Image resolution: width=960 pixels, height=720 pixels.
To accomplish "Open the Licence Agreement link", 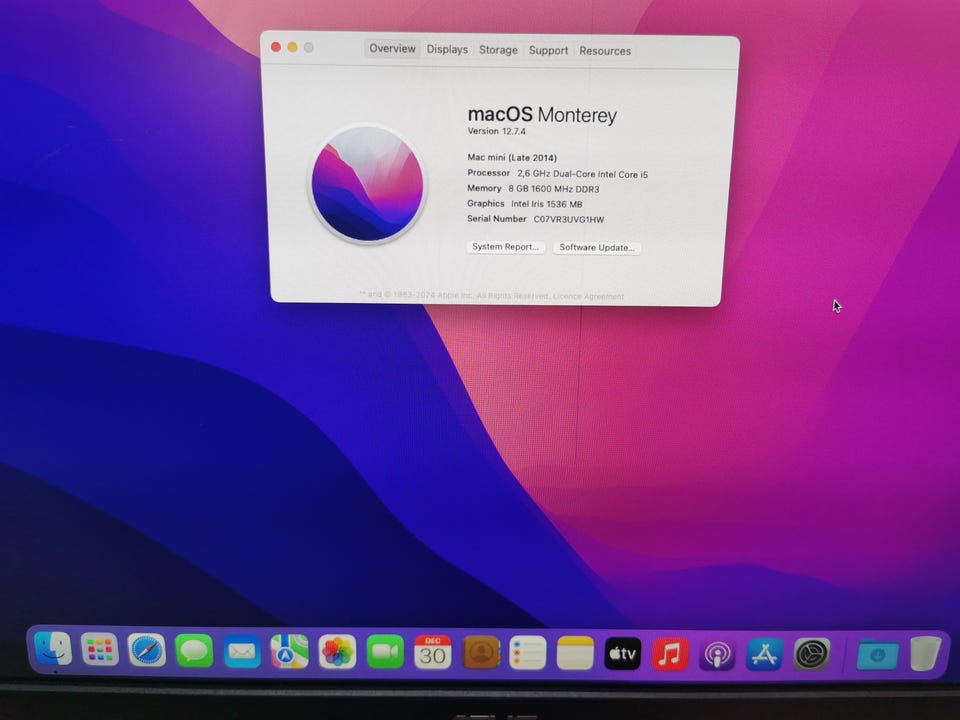I will 588,296.
